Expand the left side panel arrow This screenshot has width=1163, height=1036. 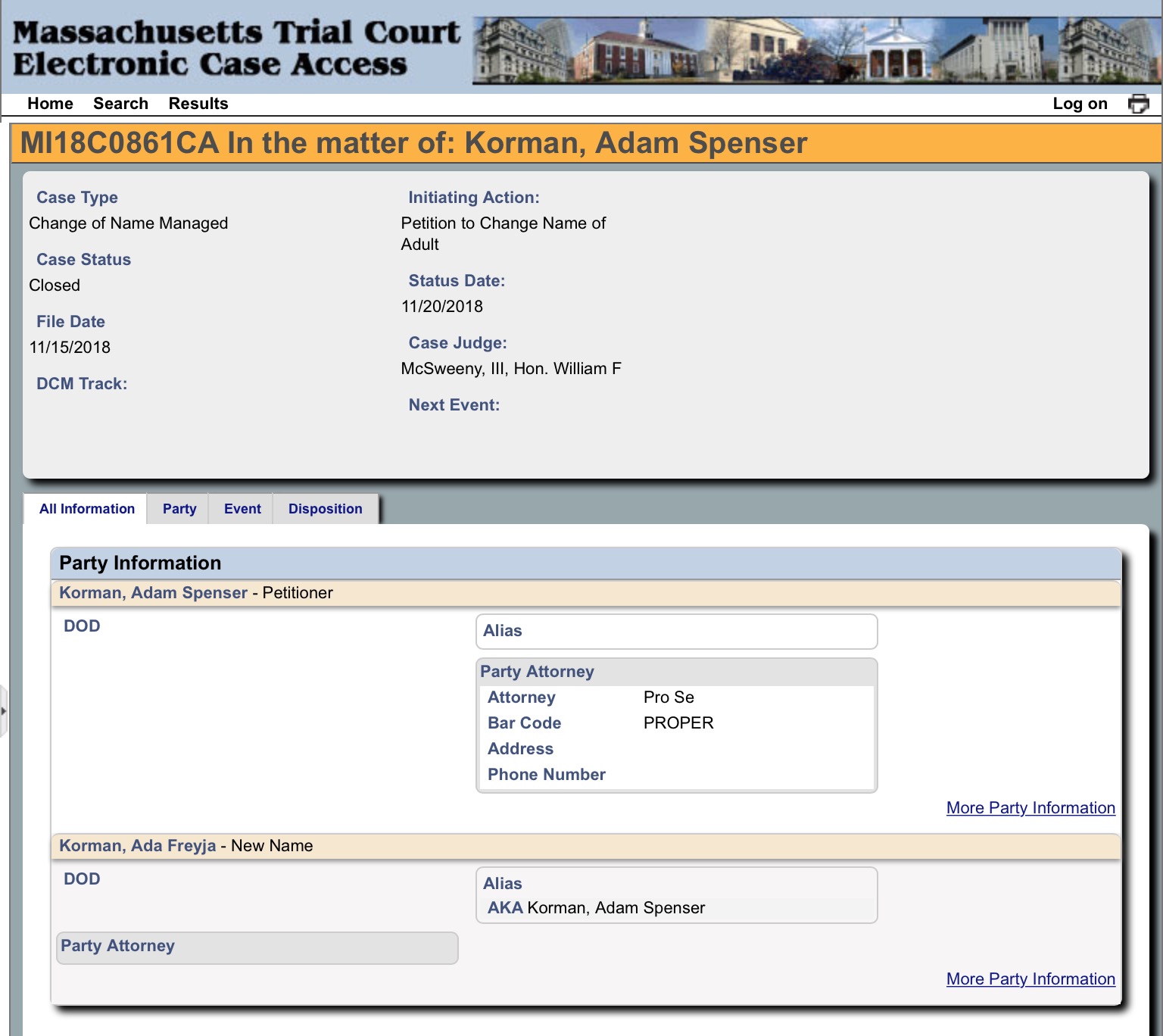pyautogui.click(x=4, y=711)
